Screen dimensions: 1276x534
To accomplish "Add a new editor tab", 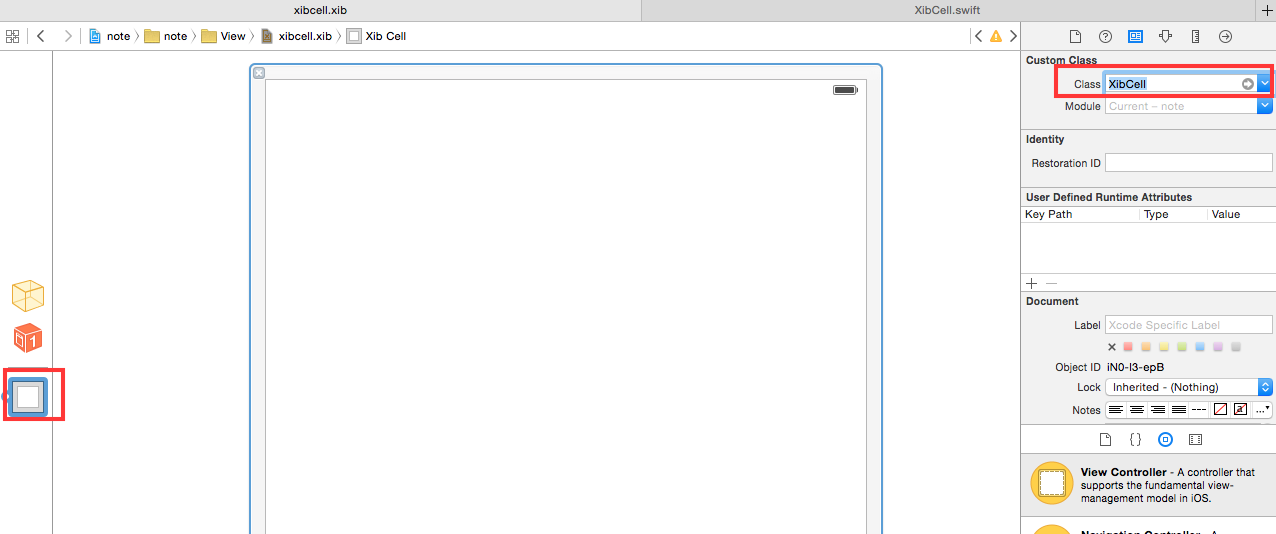I will click(1266, 9).
